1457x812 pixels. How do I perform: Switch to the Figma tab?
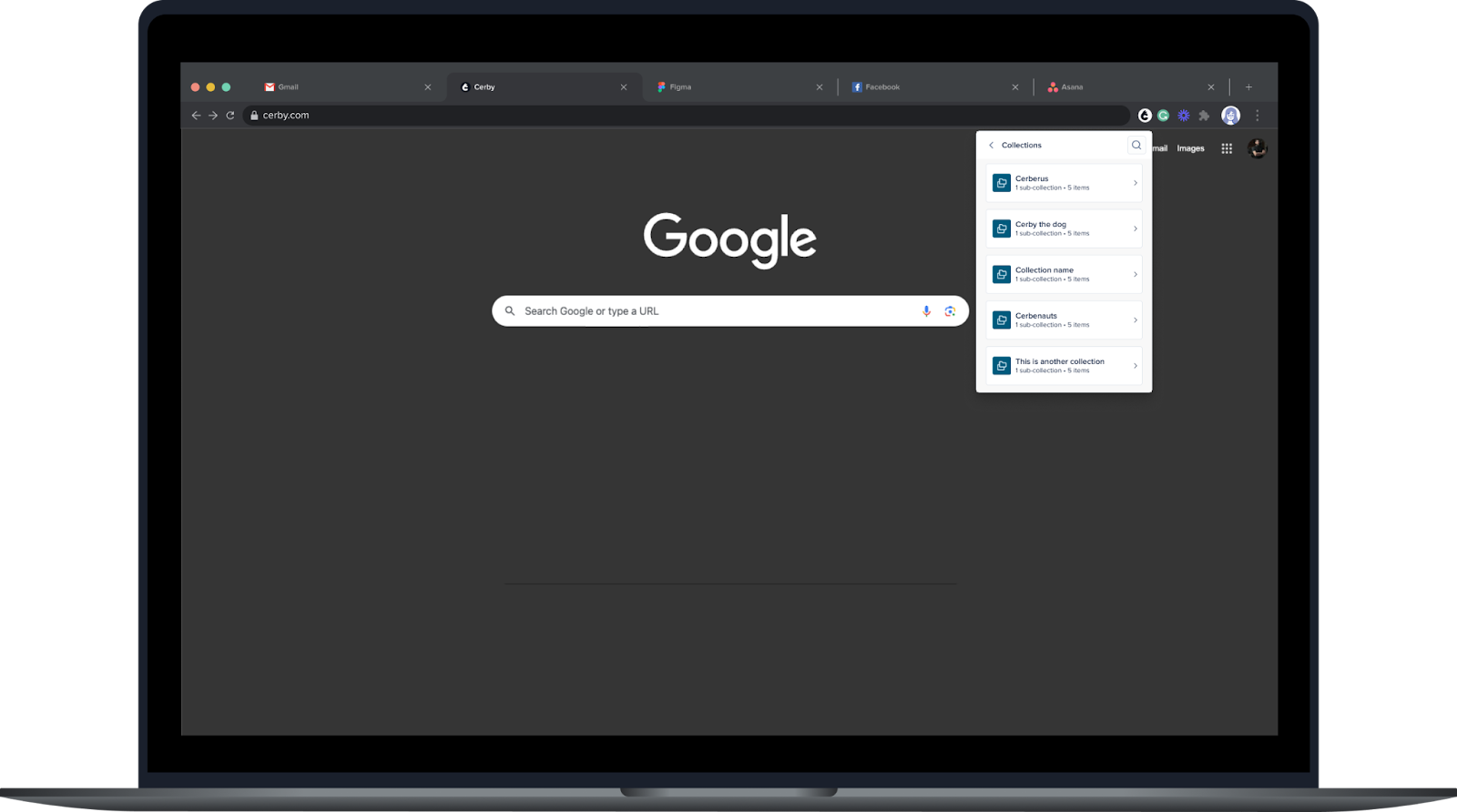[739, 87]
